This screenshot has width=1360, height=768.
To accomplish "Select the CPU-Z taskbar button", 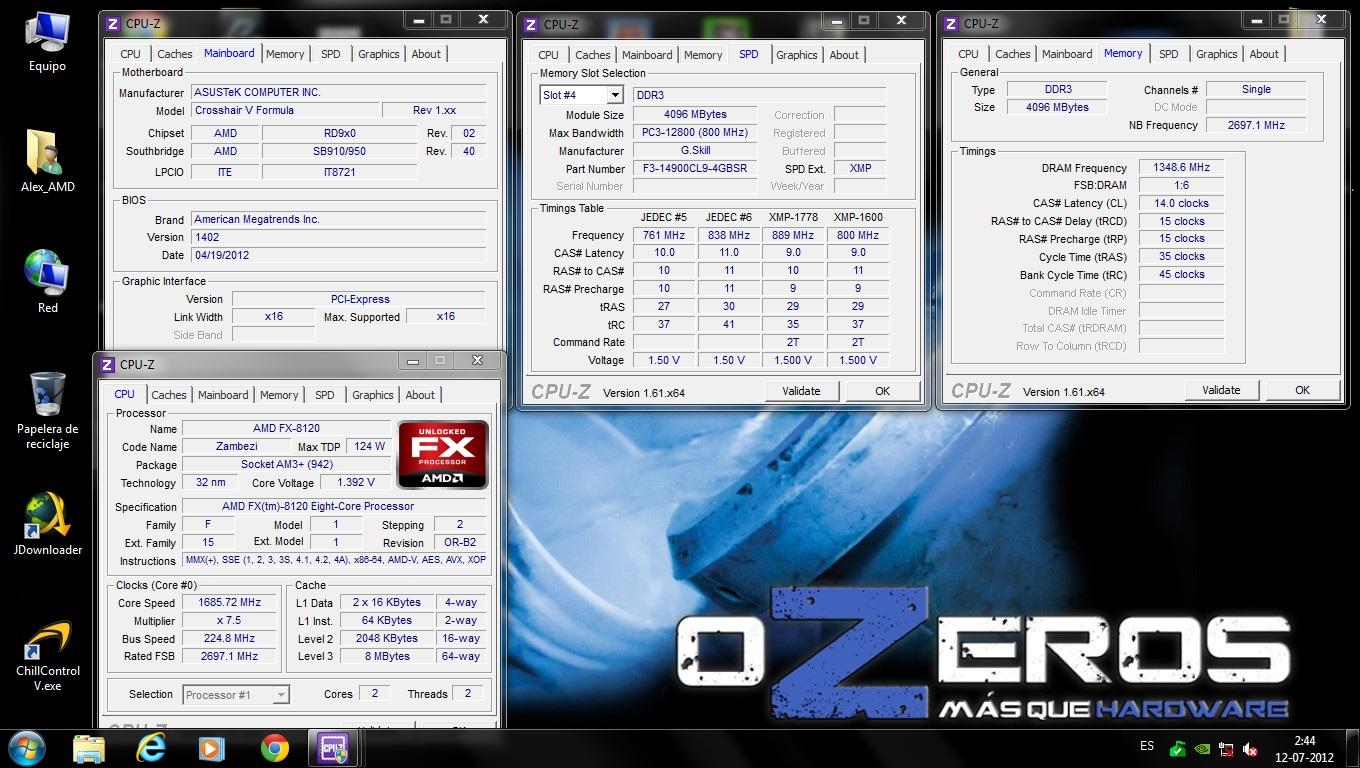I will point(334,748).
